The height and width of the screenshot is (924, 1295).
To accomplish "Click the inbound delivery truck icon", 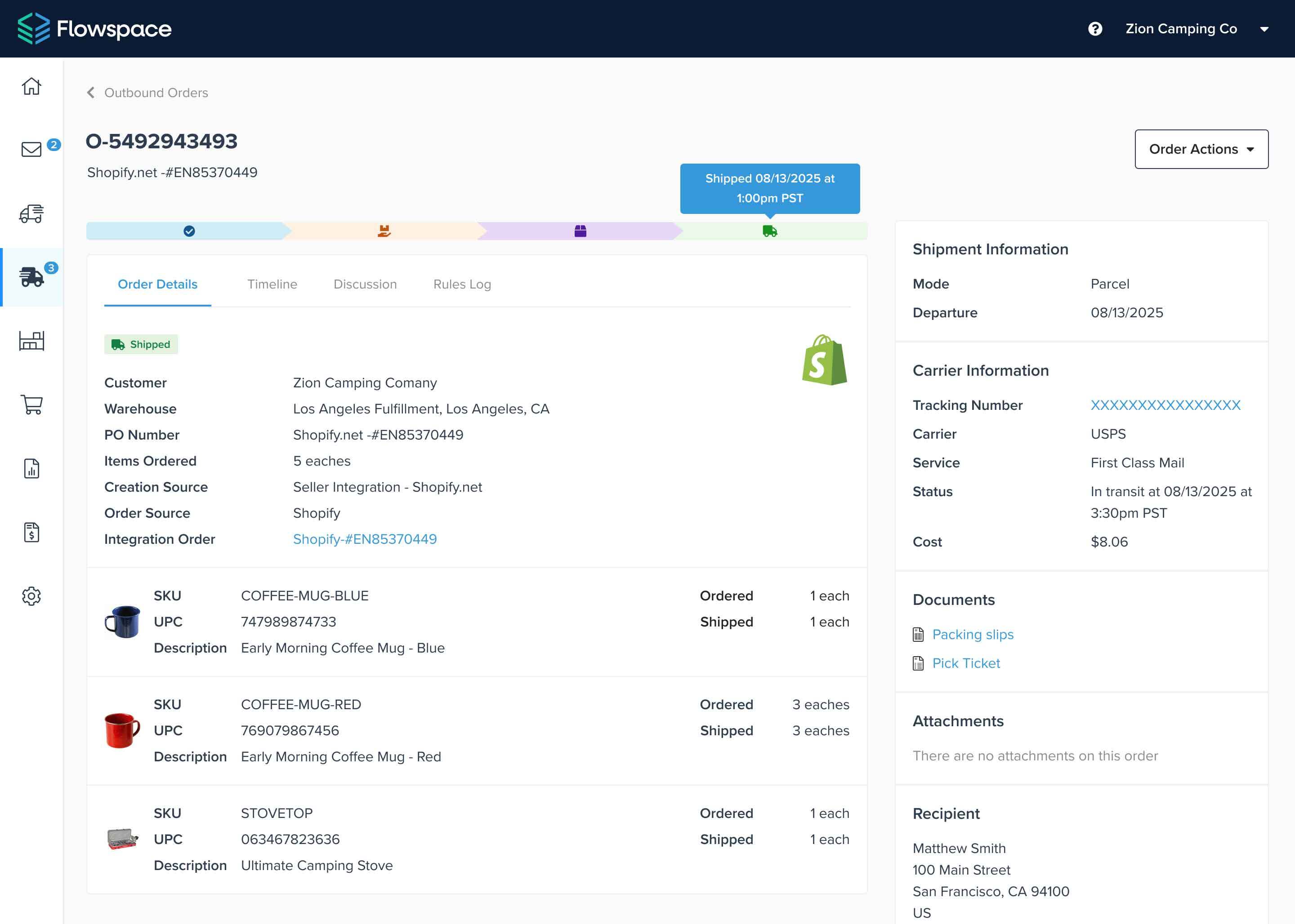I will click(x=31, y=214).
